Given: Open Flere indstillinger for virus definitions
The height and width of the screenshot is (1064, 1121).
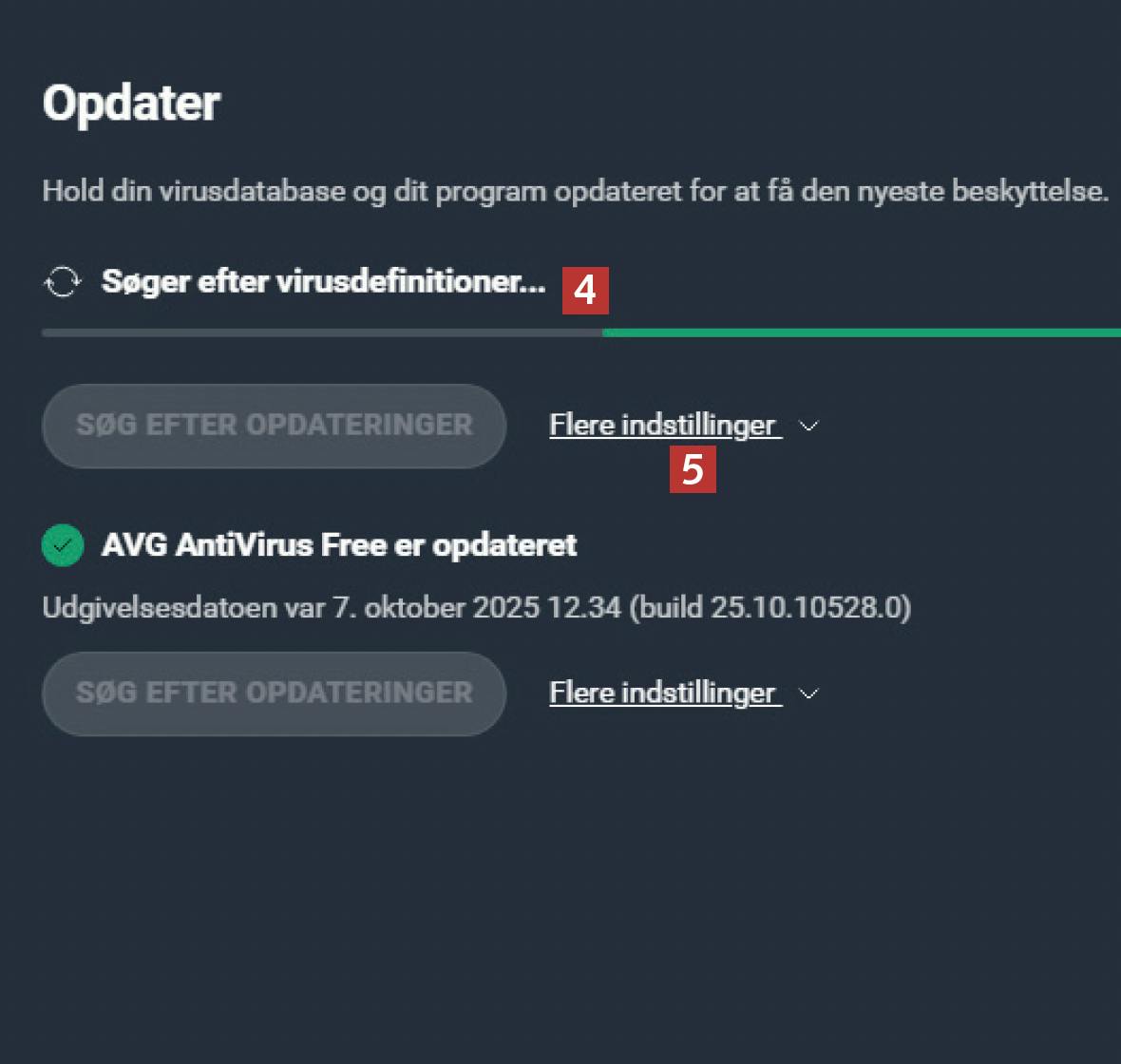Looking at the screenshot, I should [x=664, y=426].
